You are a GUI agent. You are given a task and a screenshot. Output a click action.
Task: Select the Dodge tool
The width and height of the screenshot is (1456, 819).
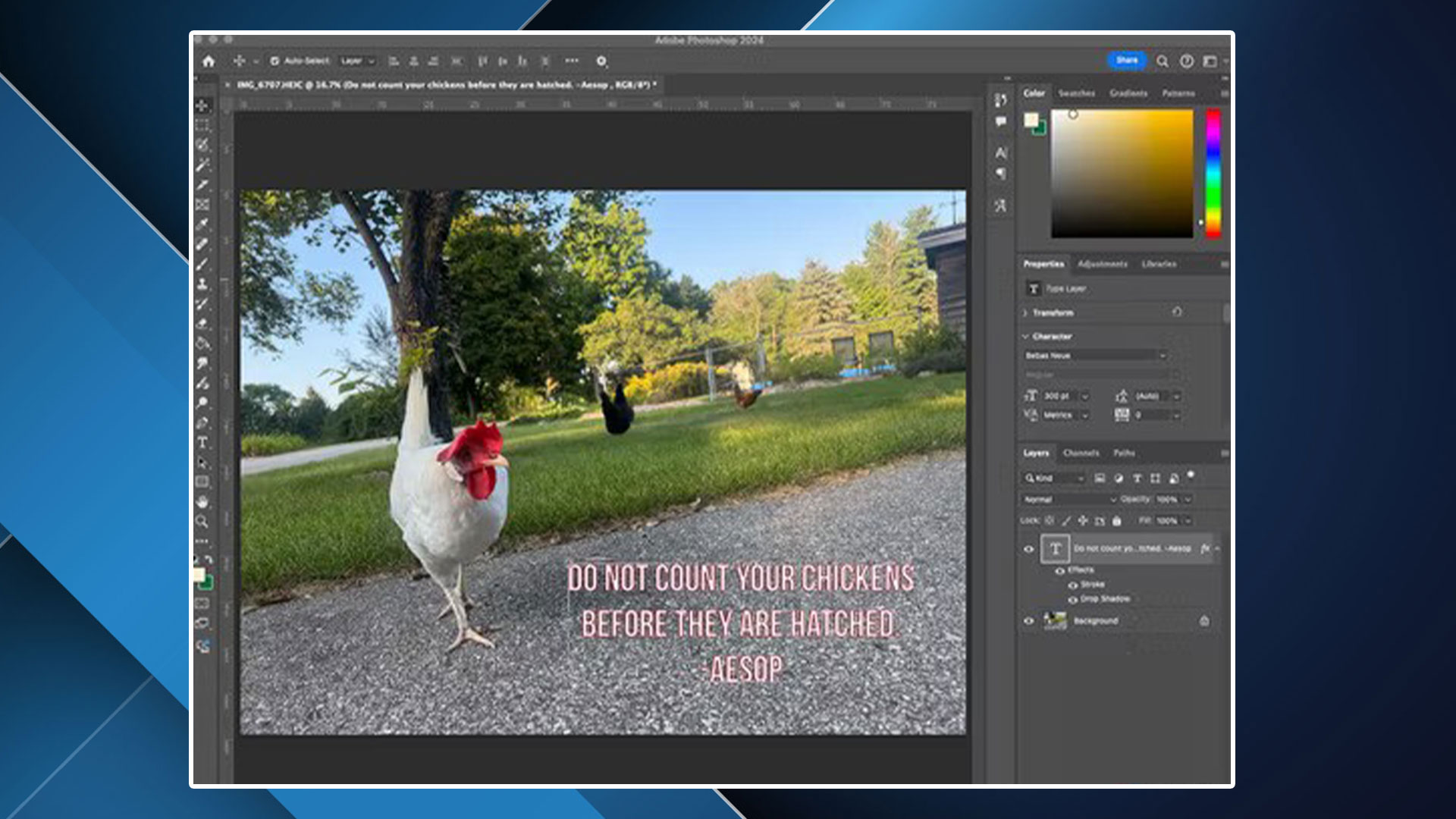pos(202,403)
